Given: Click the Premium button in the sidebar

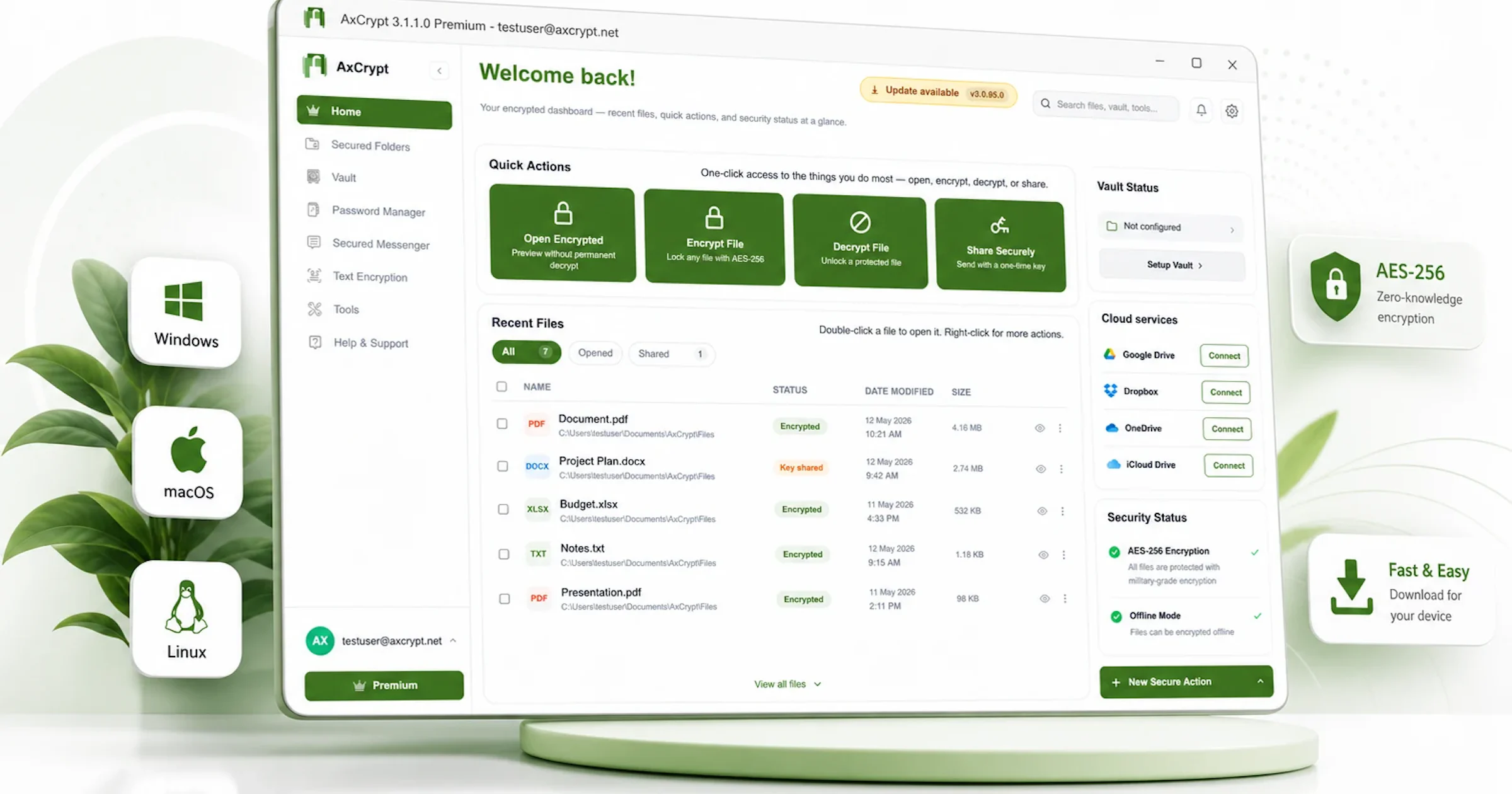Looking at the screenshot, I should [x=384, y=685].
